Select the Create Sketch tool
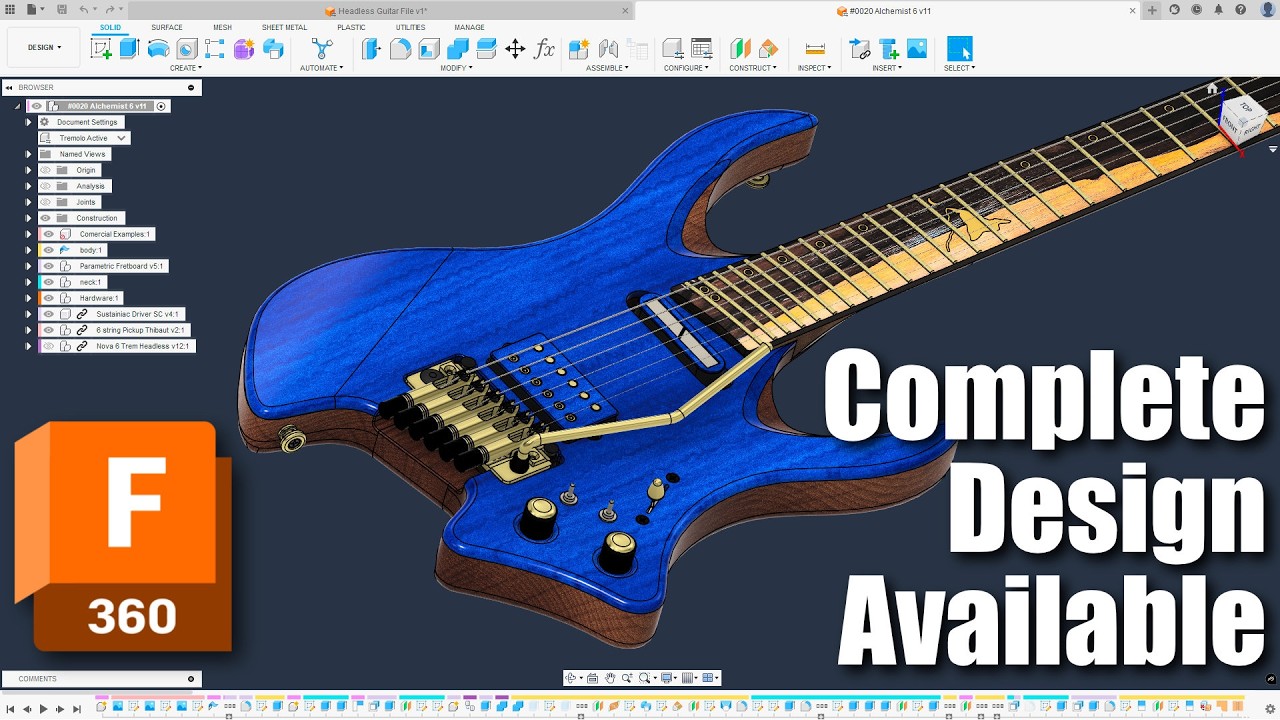Viewport: 1280px width, 720px height. coord(101,48)
